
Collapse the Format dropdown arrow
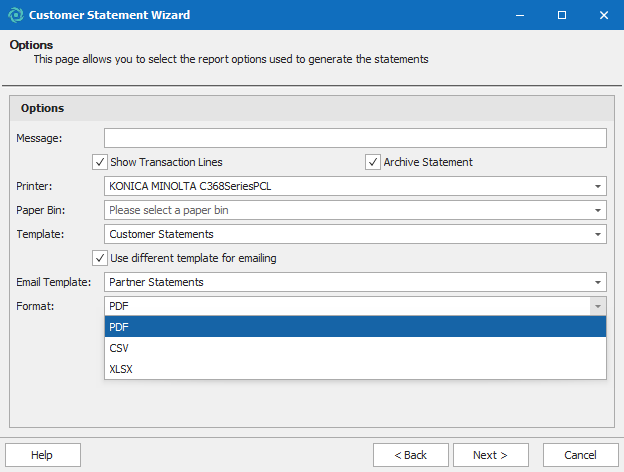click(597, 306)
